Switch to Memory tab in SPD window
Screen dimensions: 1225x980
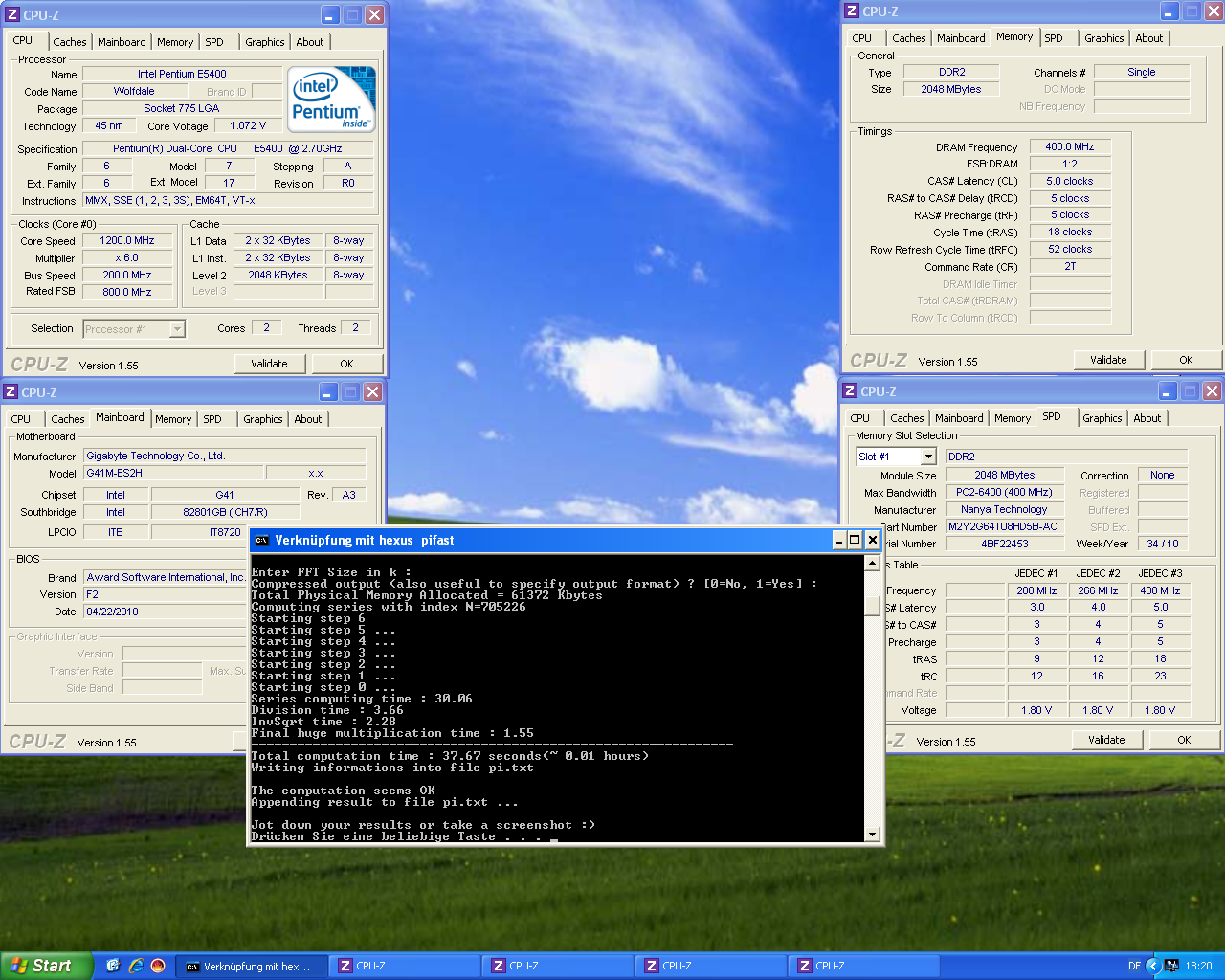click(1013, 418)
